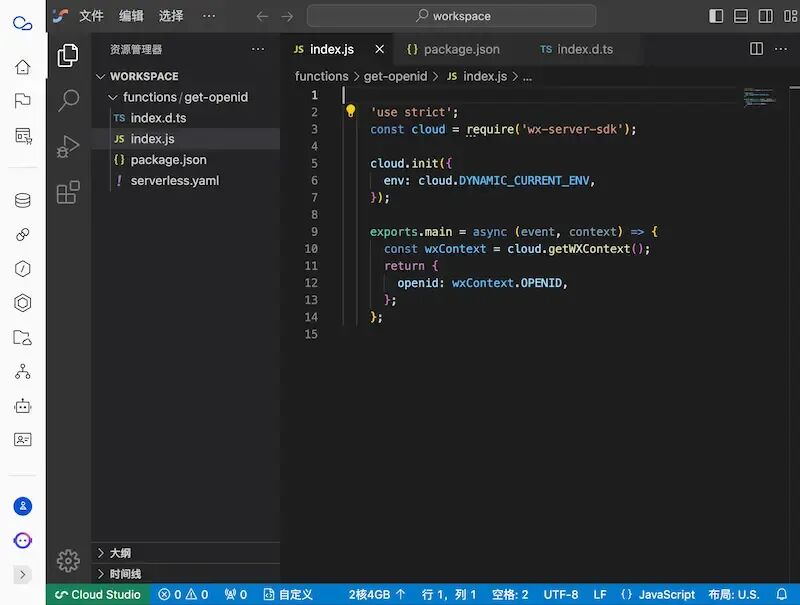Open the 选择 menu
The image size is (800, 605).
(x=171, y=16)
